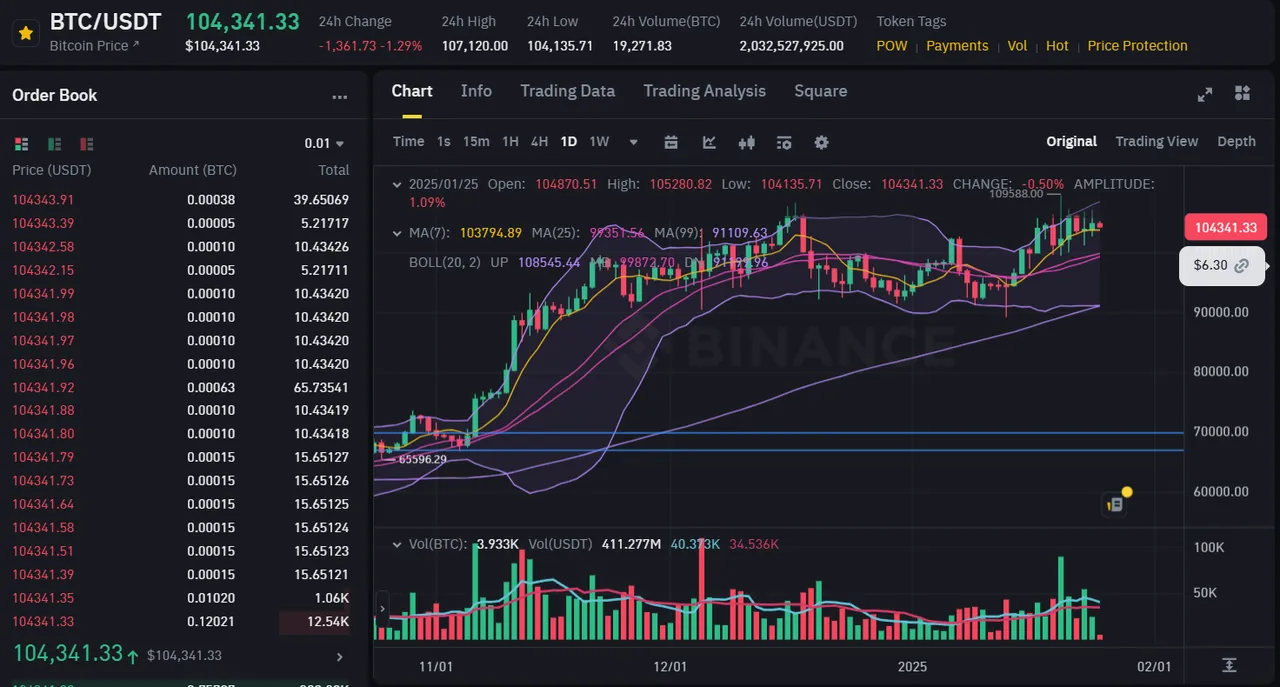Open the Trading Analysis tab
This screenshot has width=1280, height=687.
[704, 91]
